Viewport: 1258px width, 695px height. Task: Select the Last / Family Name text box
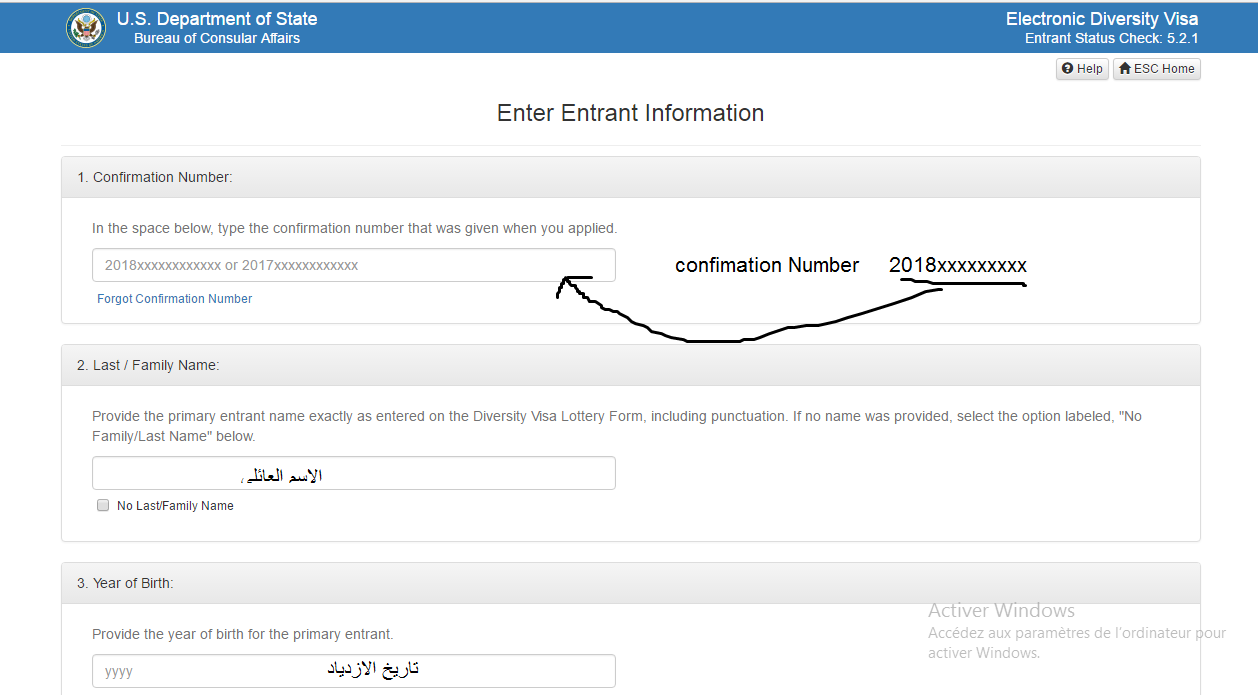click(x=354, y=473)
